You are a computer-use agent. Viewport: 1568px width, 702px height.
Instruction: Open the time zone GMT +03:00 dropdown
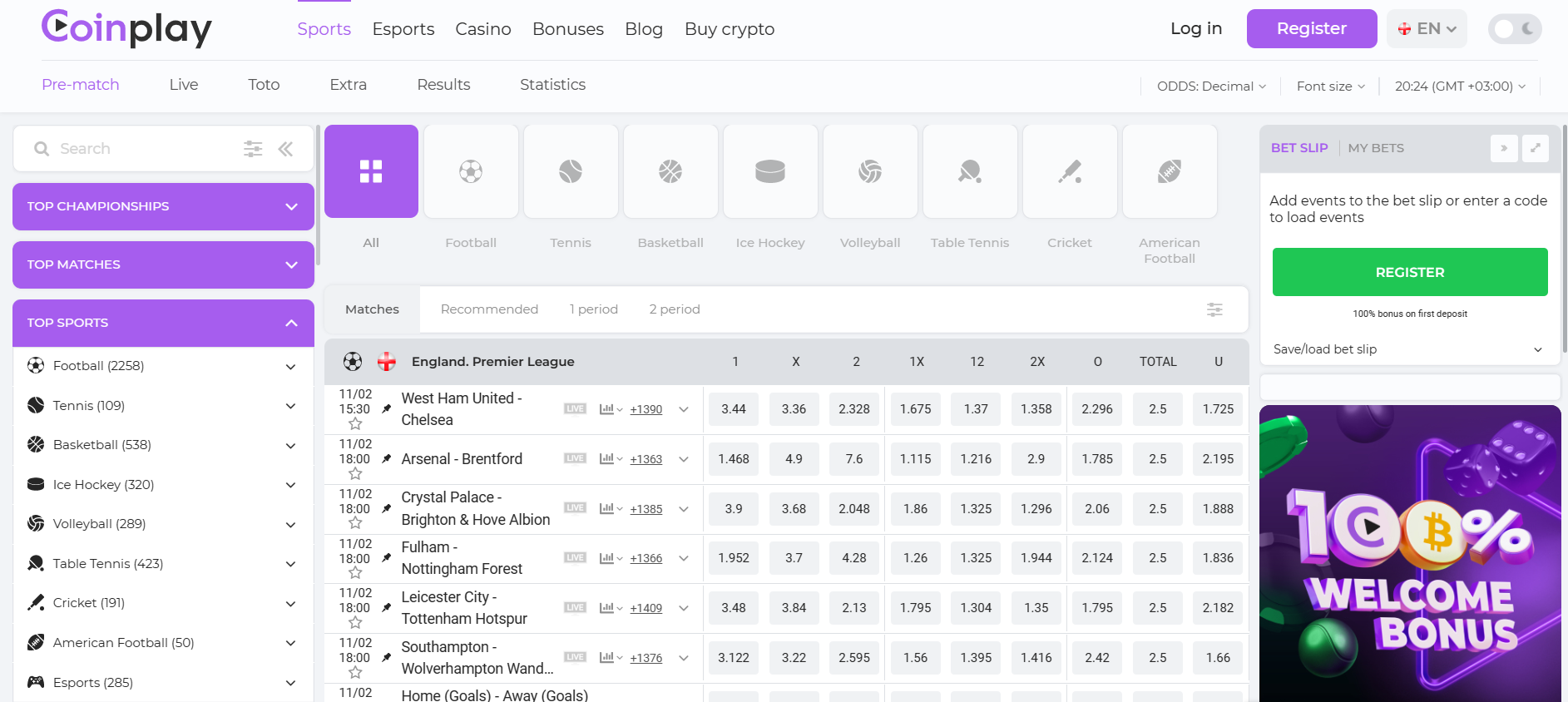(x=1460, y=87)
